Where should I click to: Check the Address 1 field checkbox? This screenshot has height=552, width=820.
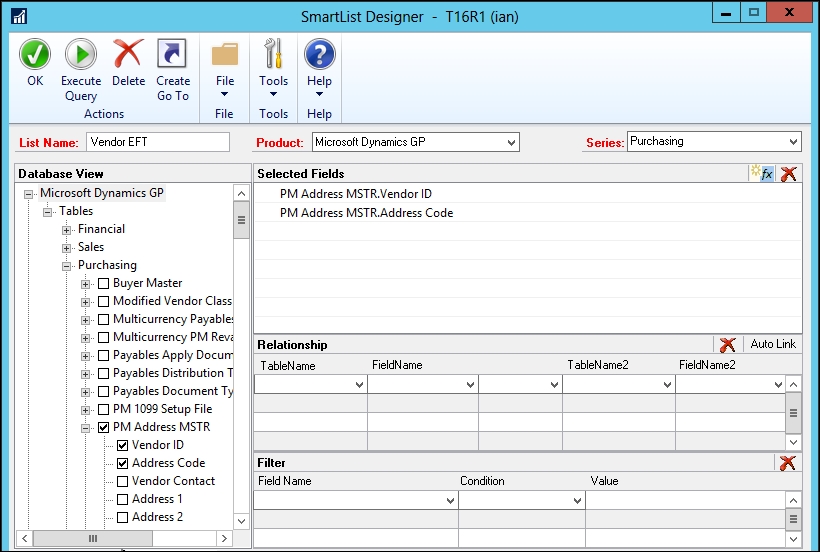point(122,499)
